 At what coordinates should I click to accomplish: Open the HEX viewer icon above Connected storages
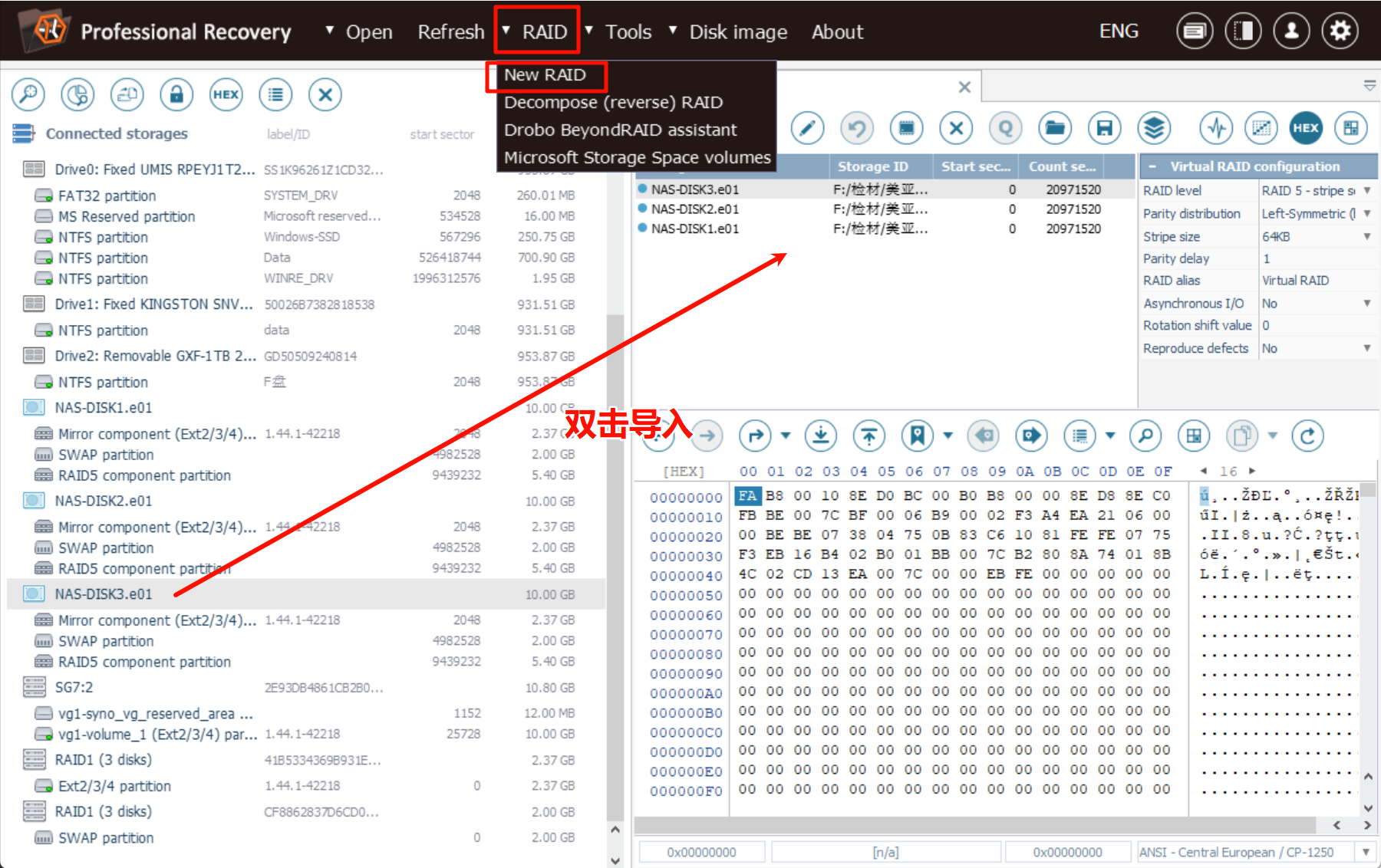click(x=226, y=95)
